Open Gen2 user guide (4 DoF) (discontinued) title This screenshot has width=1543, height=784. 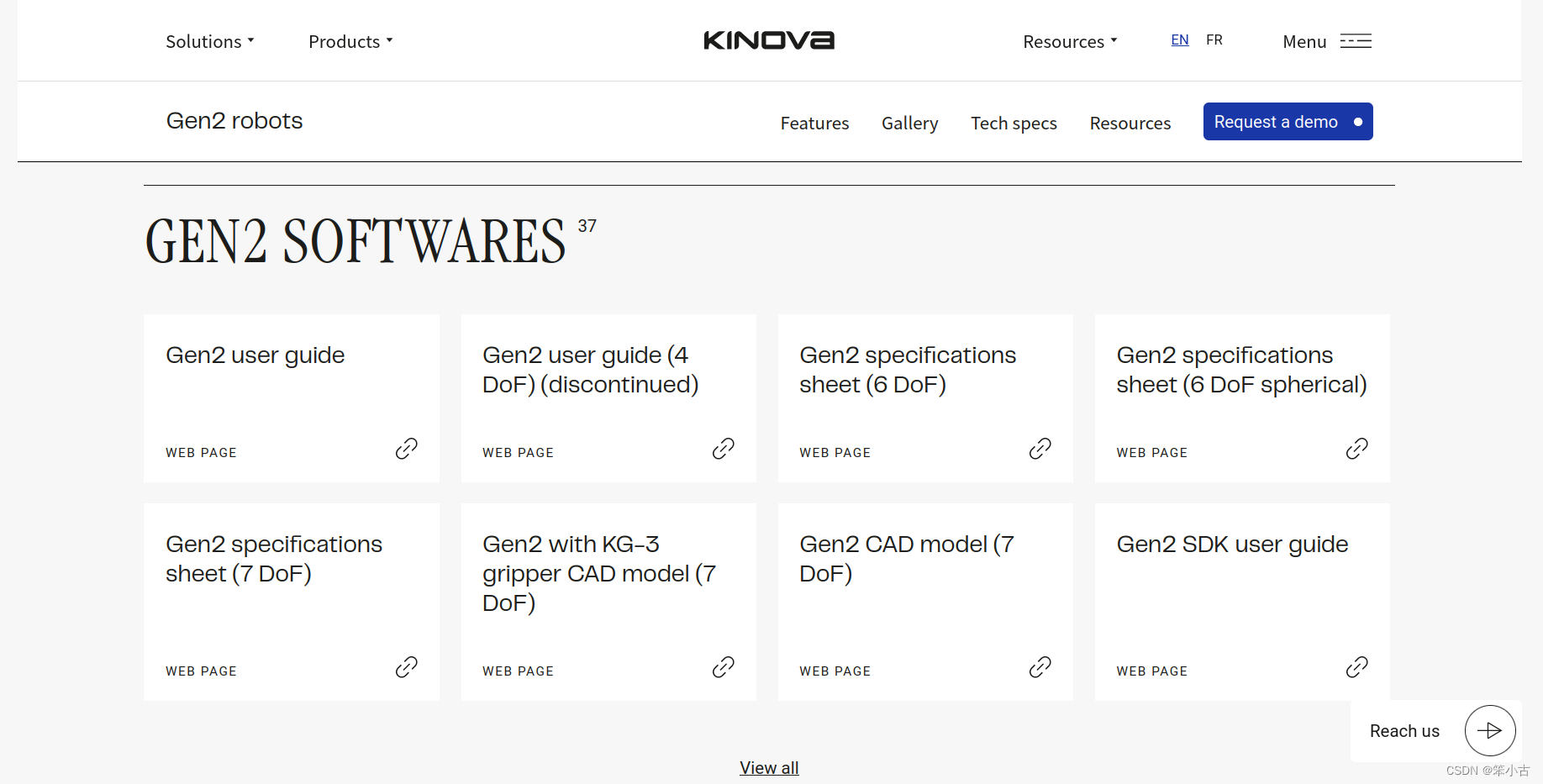pos(591,370)
